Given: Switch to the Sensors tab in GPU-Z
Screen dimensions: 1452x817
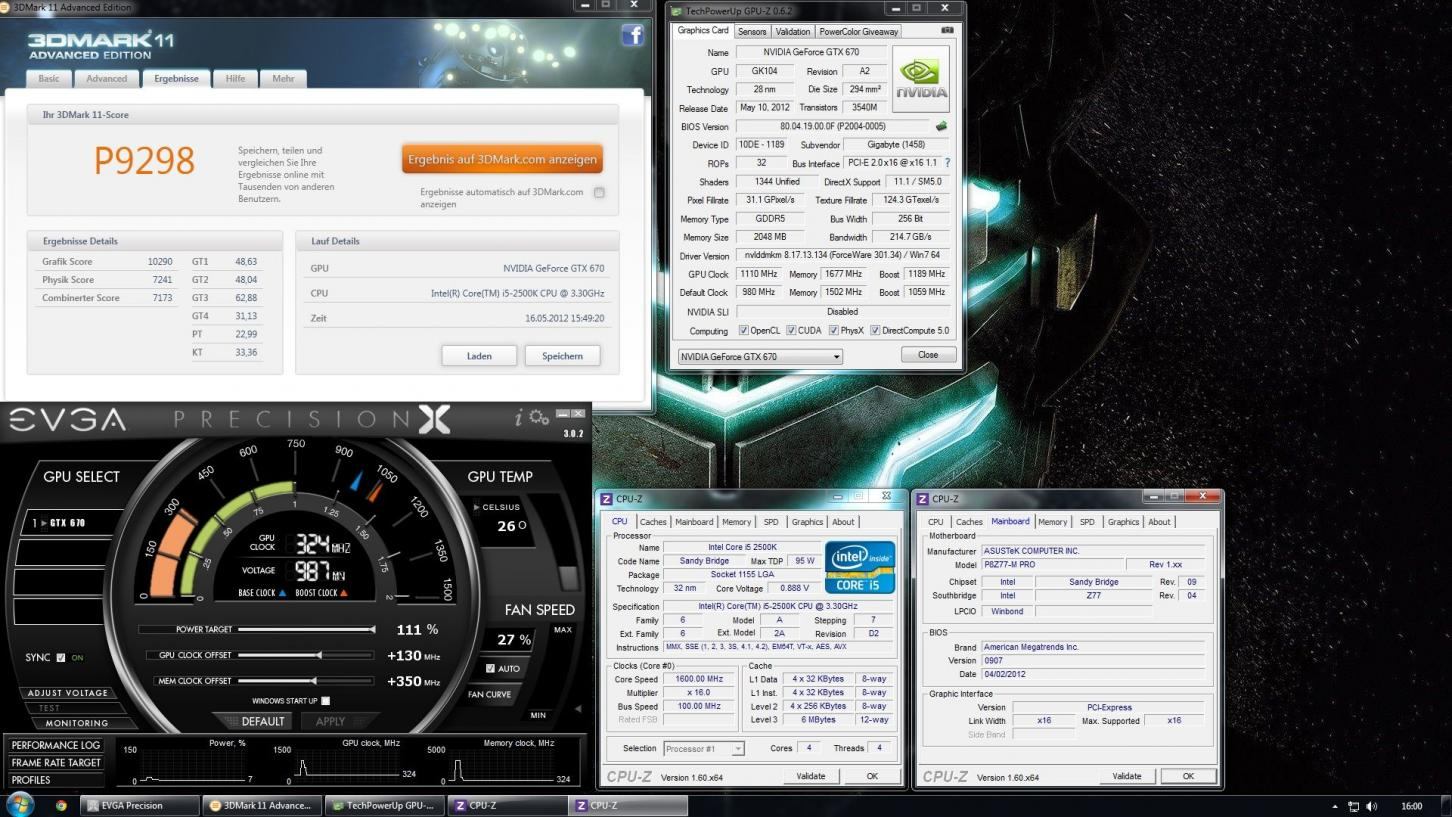Looking at the screenshot, I should click(x=752, y=31).
